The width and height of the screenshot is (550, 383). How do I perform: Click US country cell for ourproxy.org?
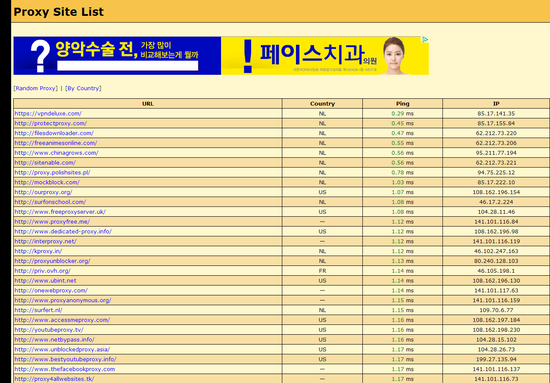322,192
